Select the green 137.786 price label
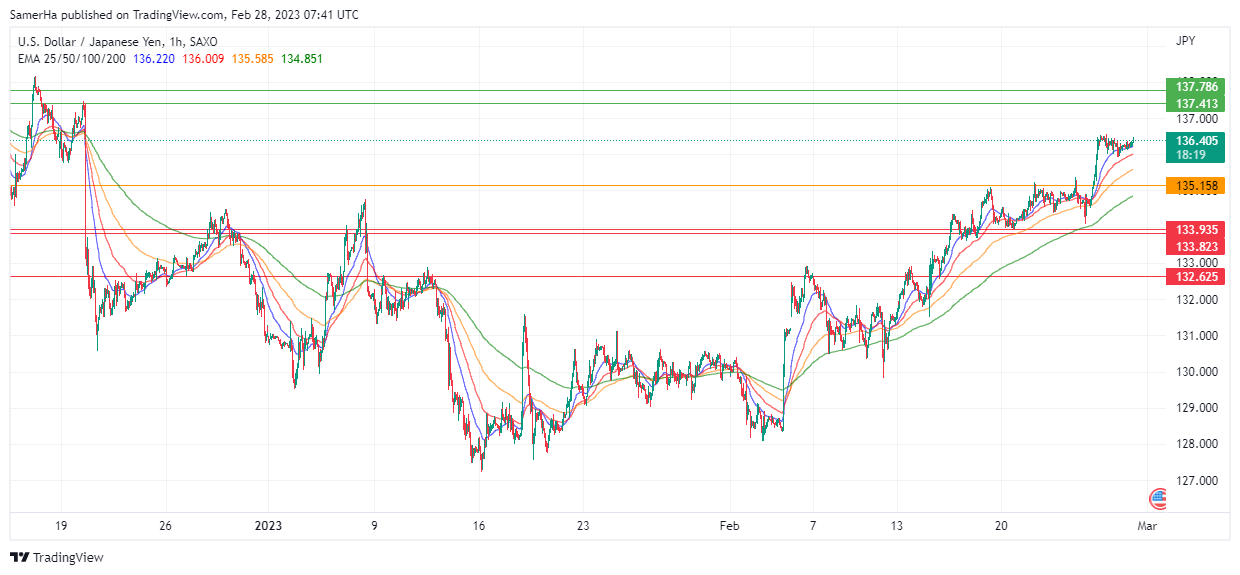 coord(1195,87)
